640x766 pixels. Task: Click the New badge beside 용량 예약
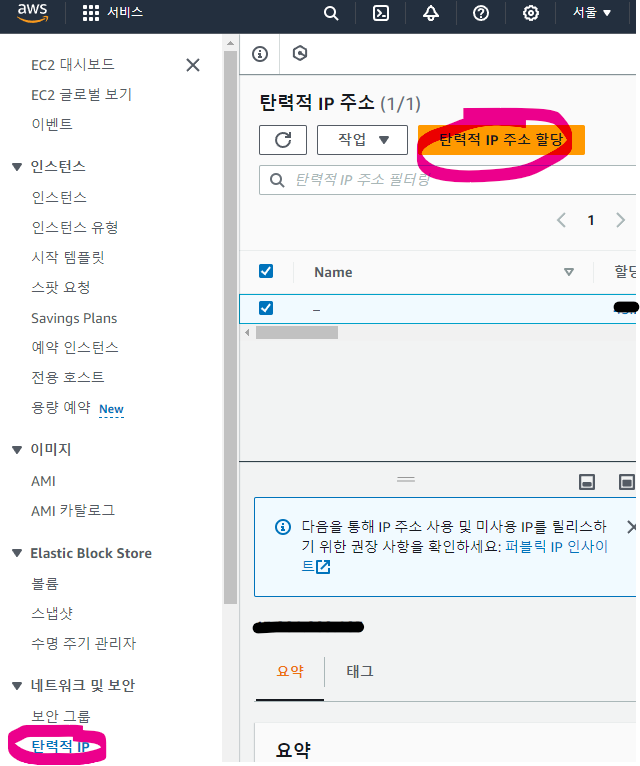(111, 409)
